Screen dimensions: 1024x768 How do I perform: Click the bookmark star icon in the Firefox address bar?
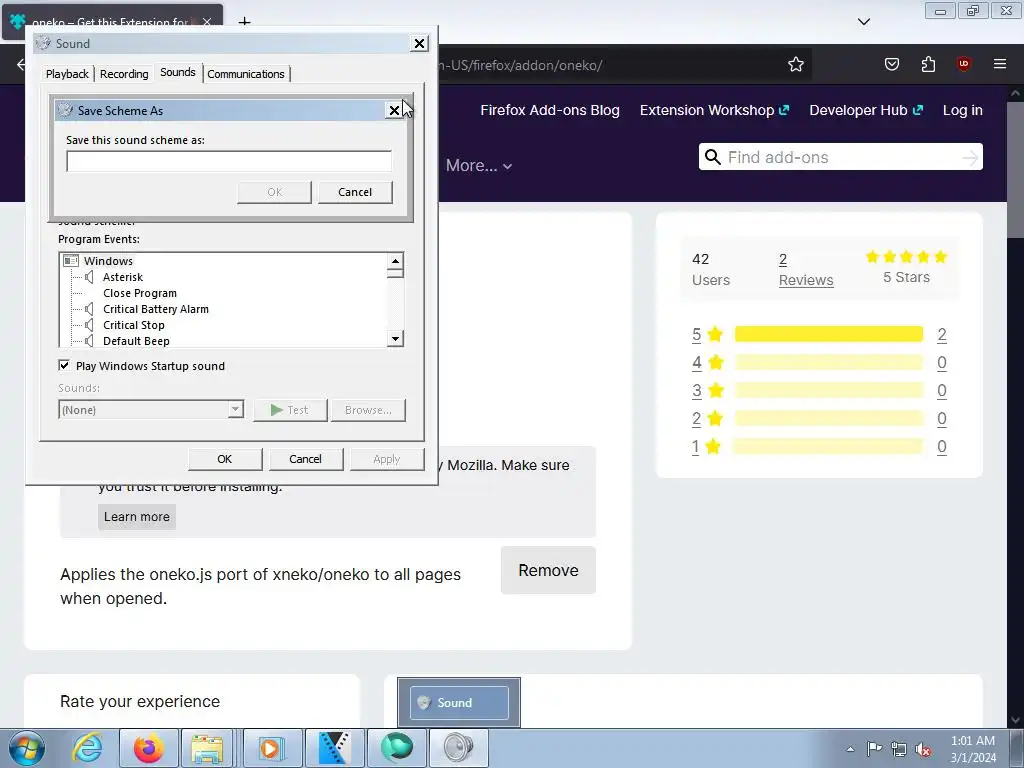795,64
